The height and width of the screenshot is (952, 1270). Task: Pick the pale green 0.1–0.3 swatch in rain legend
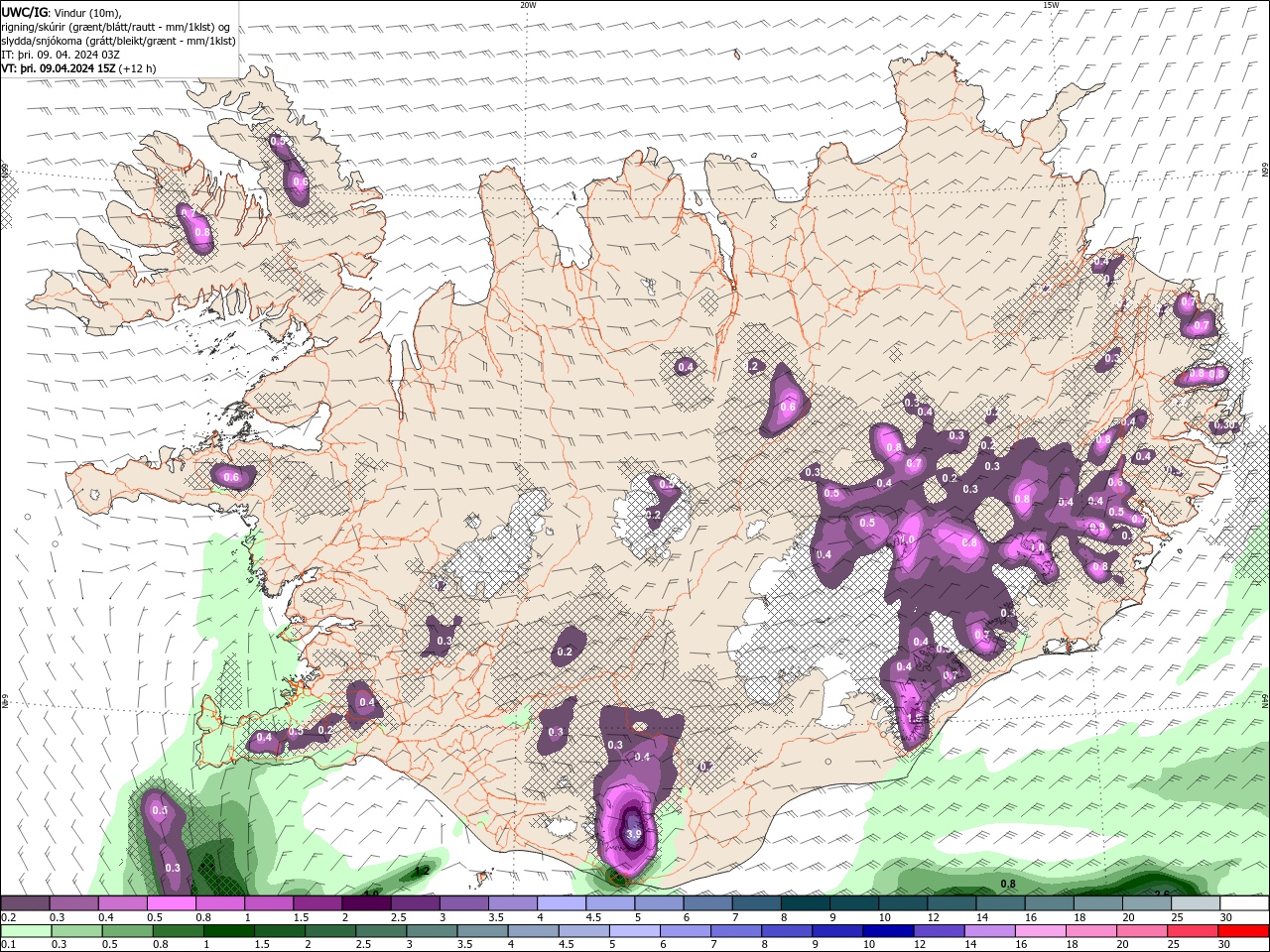[x=26, y=931]
